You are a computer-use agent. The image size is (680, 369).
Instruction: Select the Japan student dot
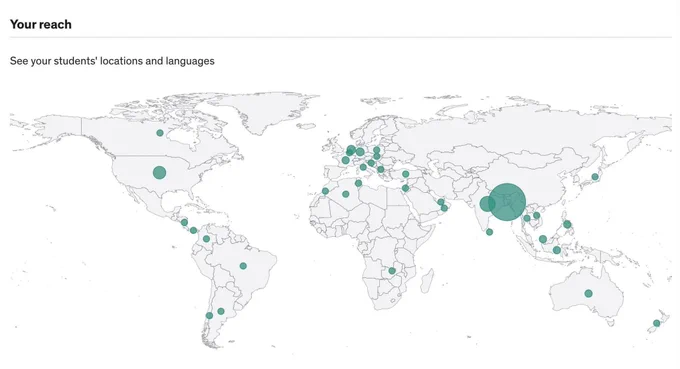[x=595, y=177]
